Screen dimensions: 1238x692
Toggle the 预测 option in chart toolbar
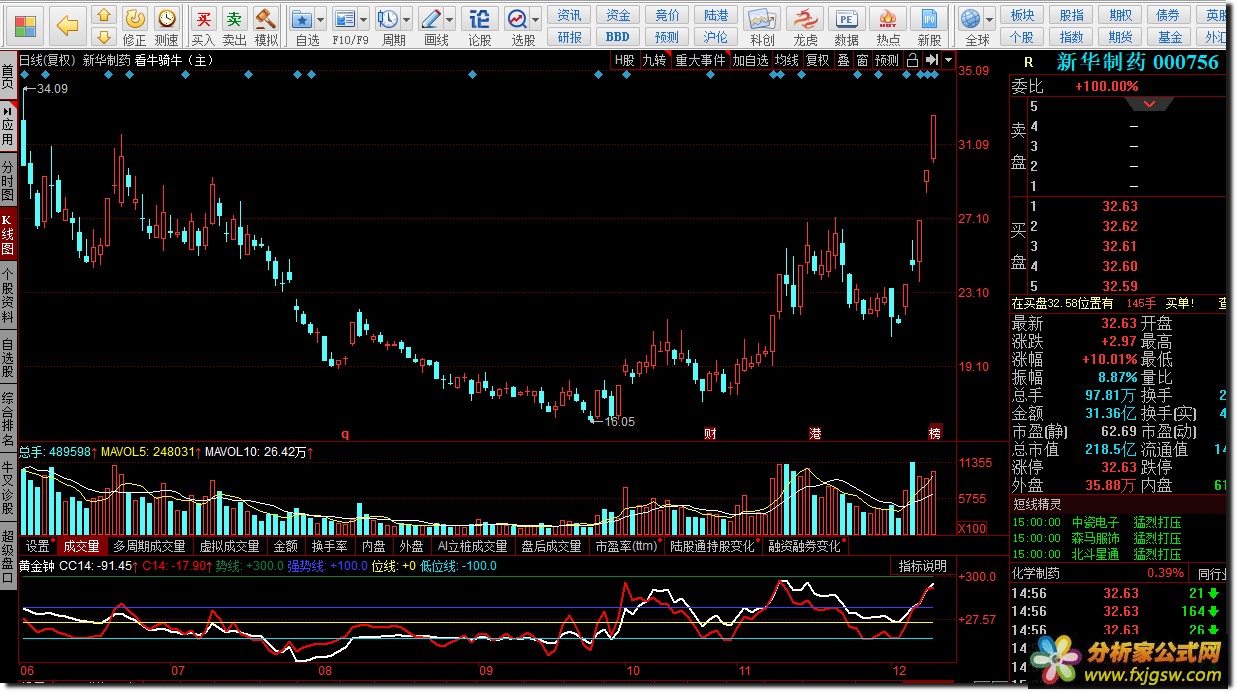click(x=886, y=60)
